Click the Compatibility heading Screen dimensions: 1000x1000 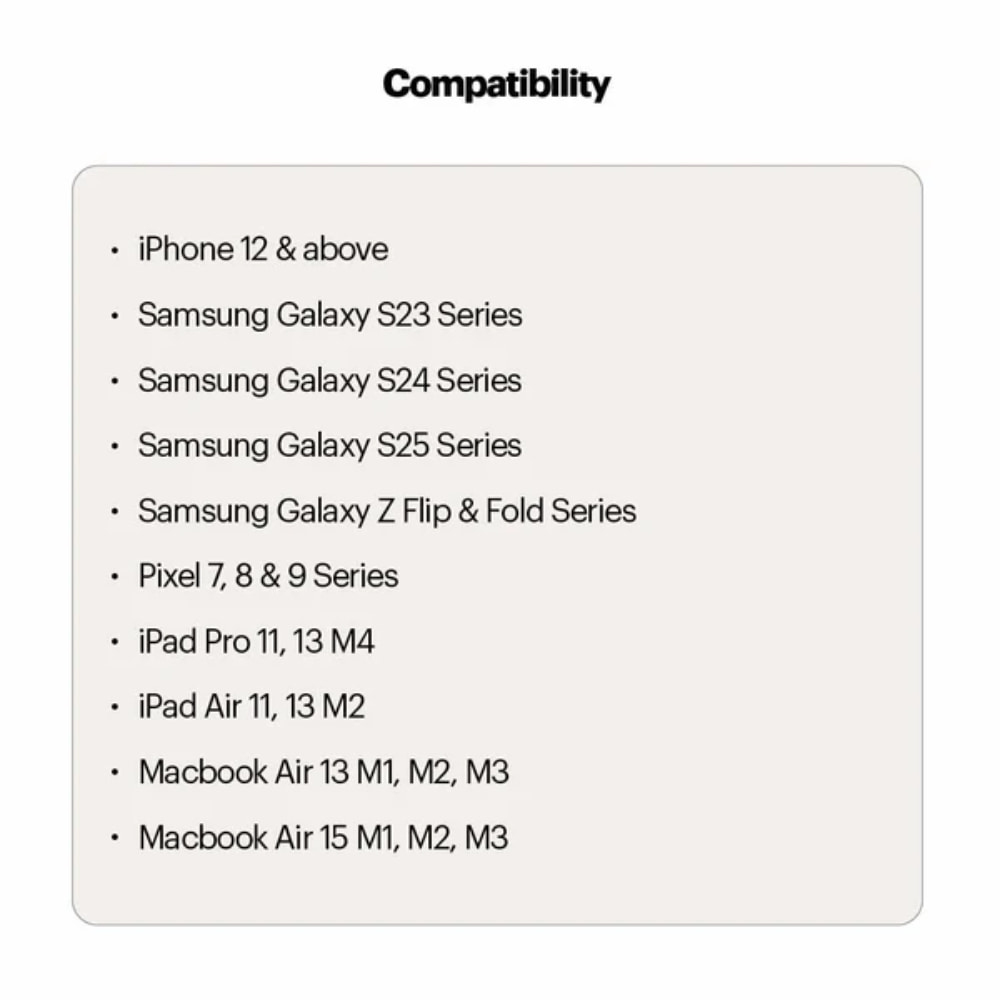496,84
